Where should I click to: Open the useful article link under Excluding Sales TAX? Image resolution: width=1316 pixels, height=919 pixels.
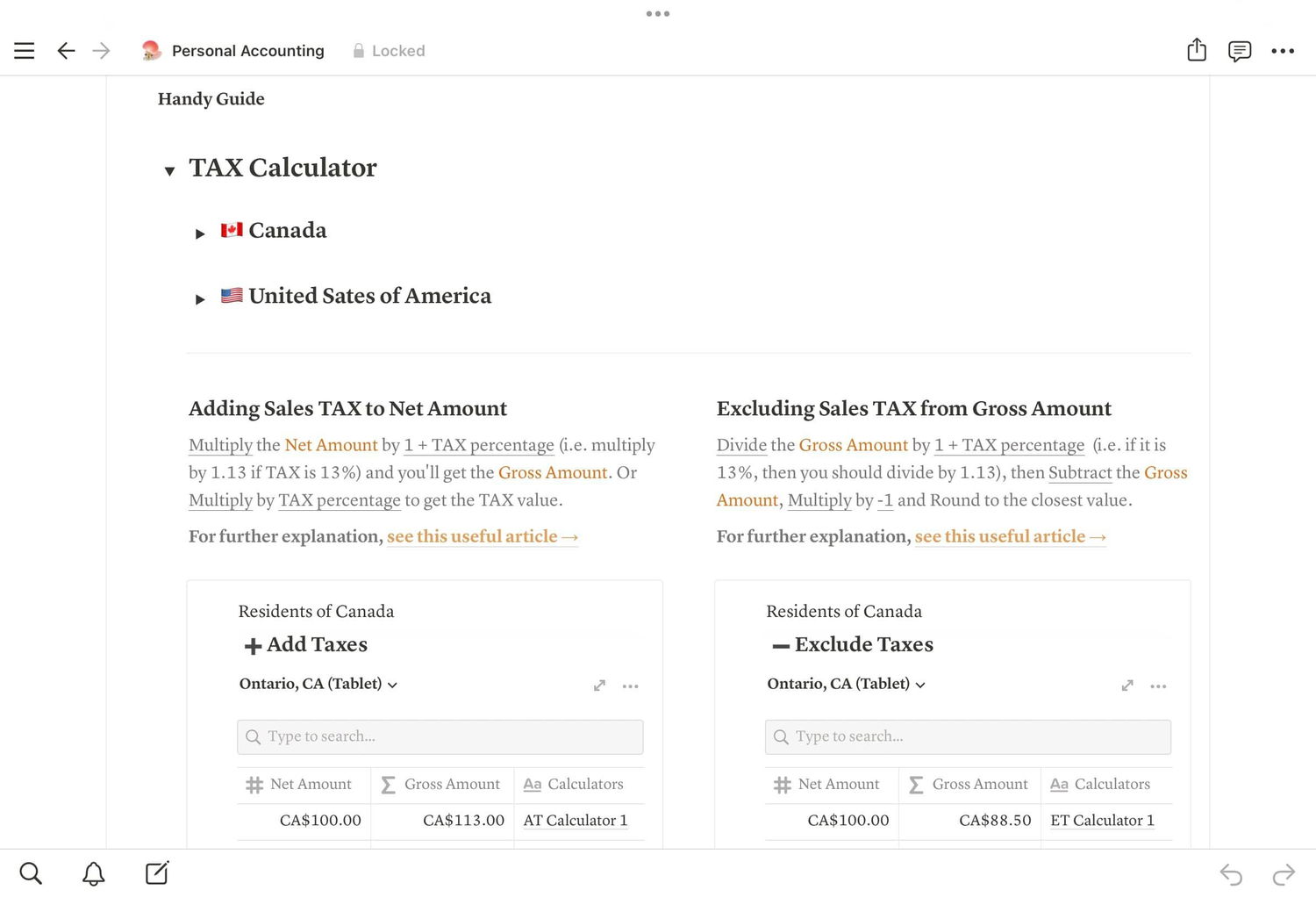click(x=1011, y=536)
